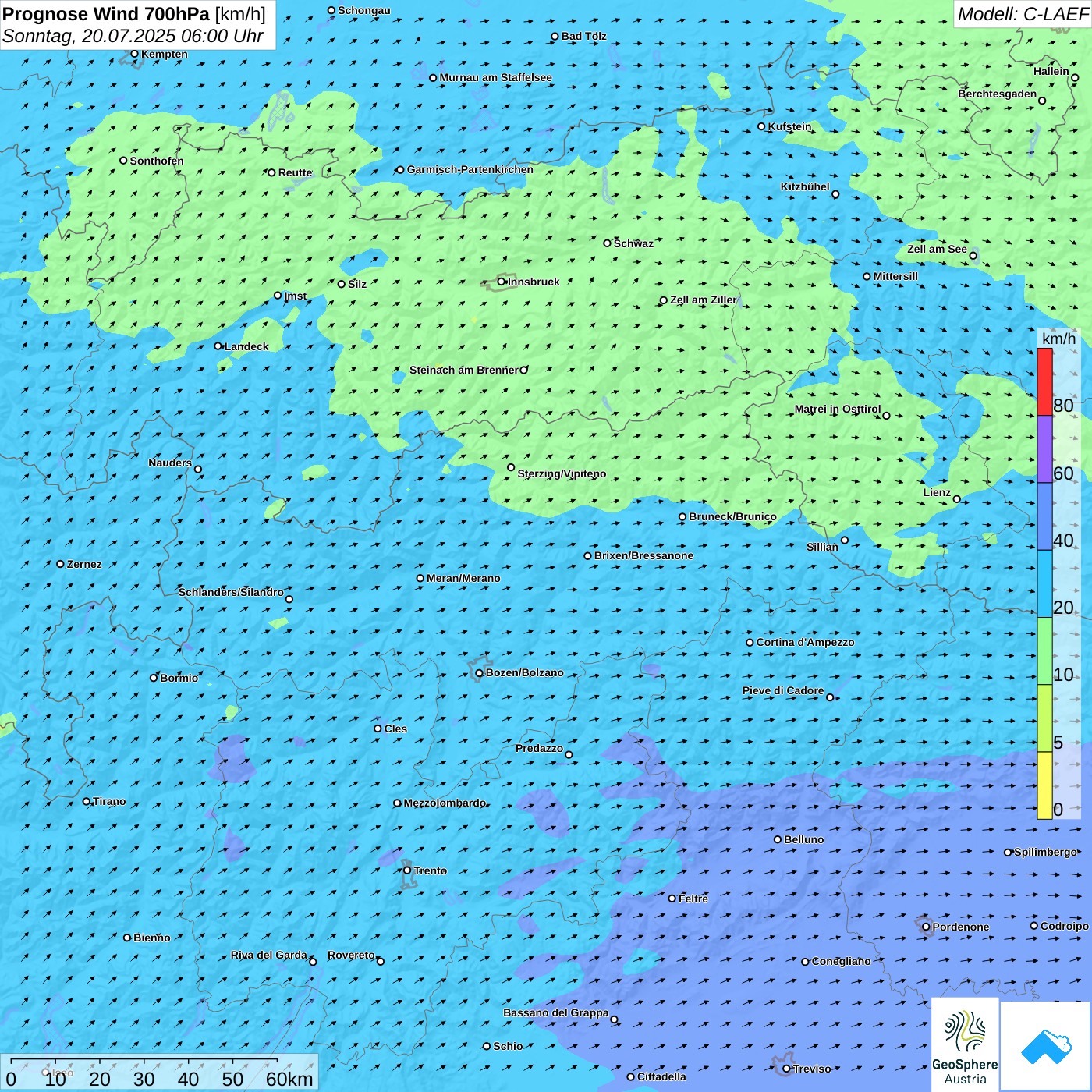Click the yellow 0 km/h legend color

coord(1044,785)
